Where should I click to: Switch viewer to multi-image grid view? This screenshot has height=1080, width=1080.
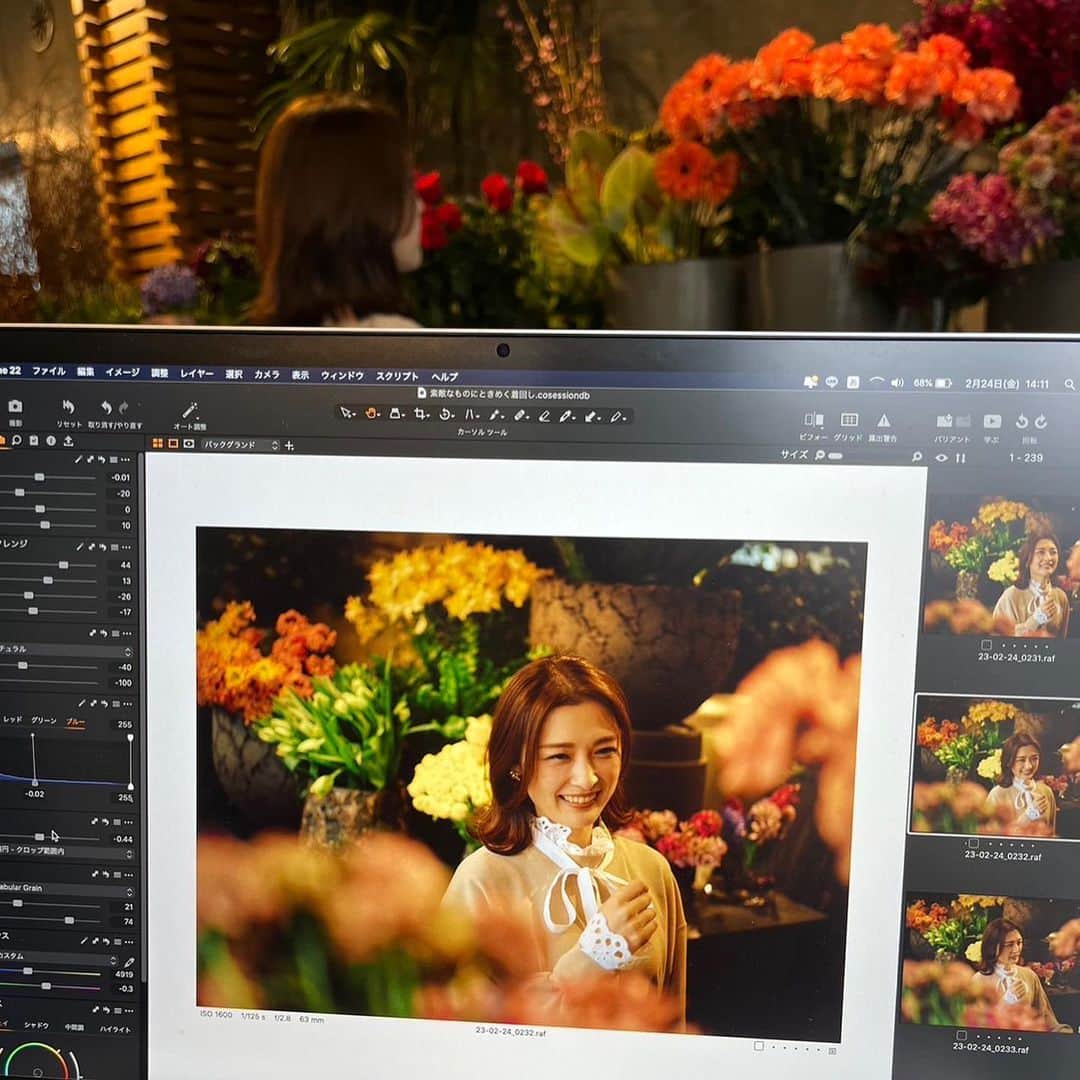tap(158, 444)
